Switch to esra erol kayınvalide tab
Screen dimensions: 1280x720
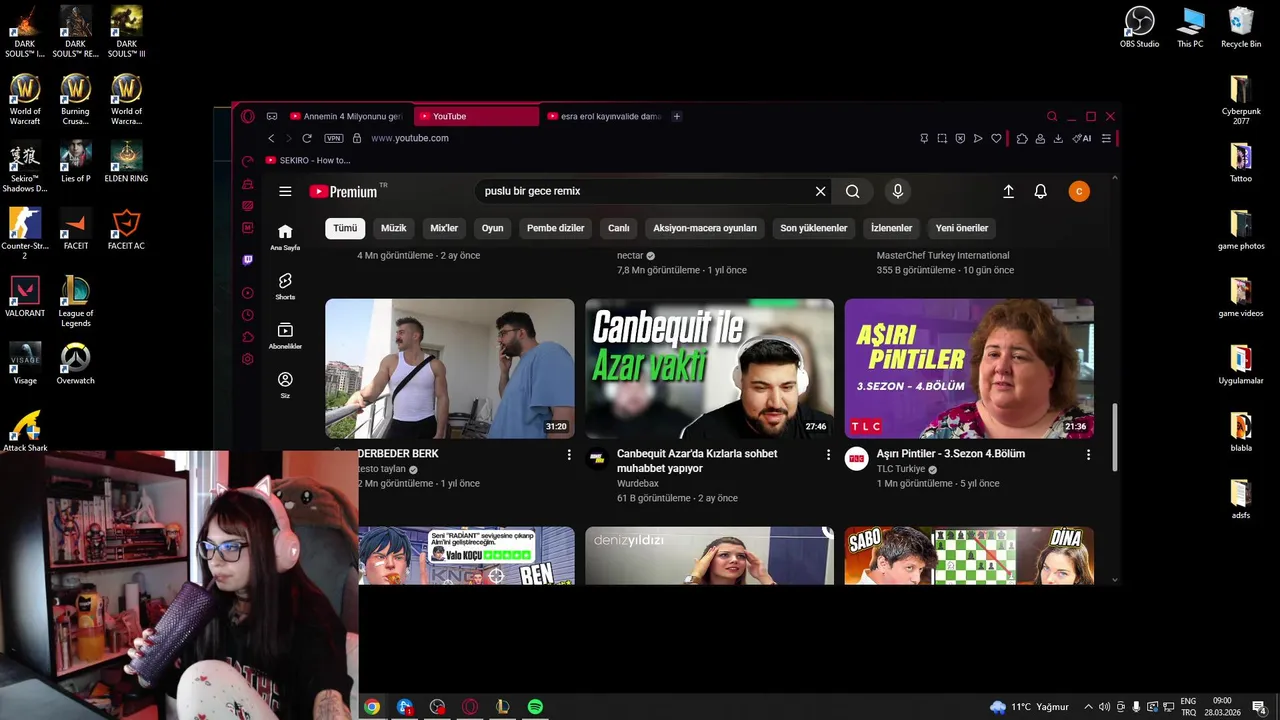coord(604,116)
